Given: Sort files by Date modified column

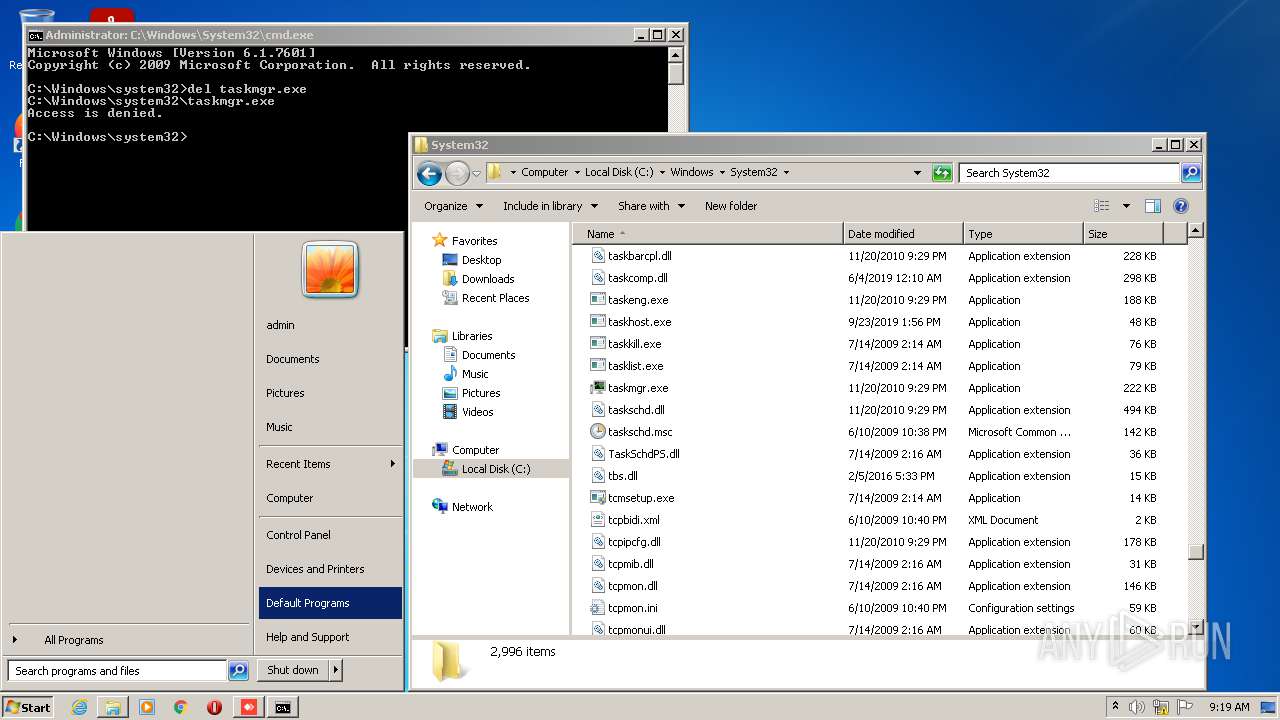Looking at the screenshot, I should tap(903, 234).
